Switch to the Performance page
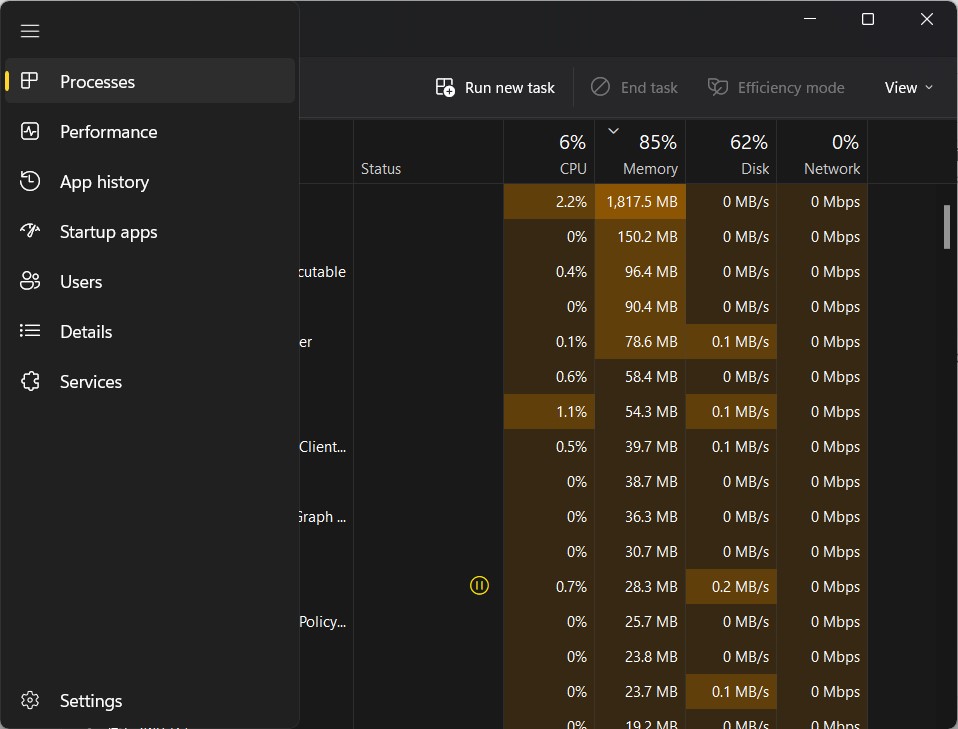The height and width of the screenshot is (729, 958). coord(108,131)
